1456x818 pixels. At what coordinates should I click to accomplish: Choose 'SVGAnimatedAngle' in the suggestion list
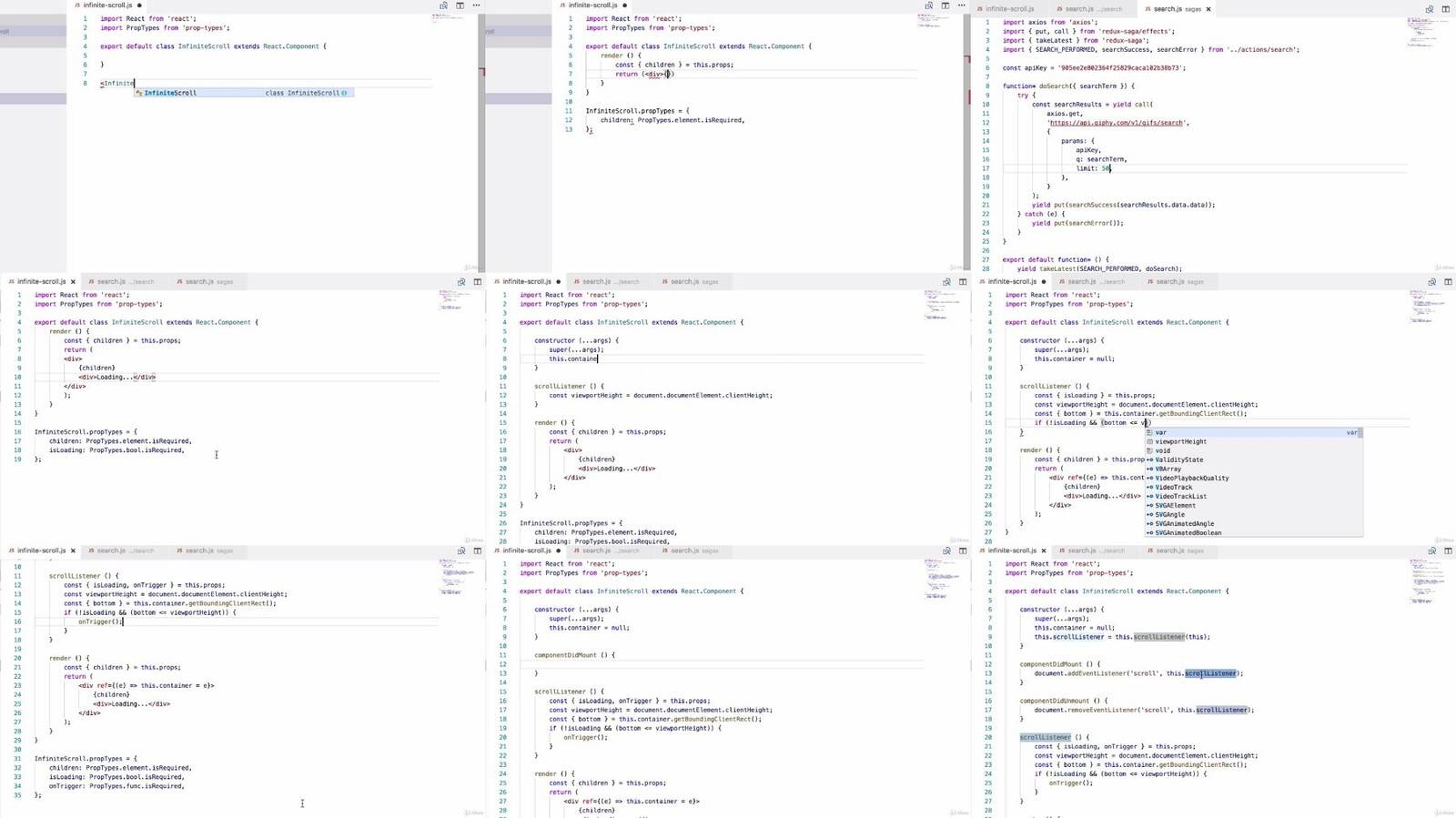1253,523
